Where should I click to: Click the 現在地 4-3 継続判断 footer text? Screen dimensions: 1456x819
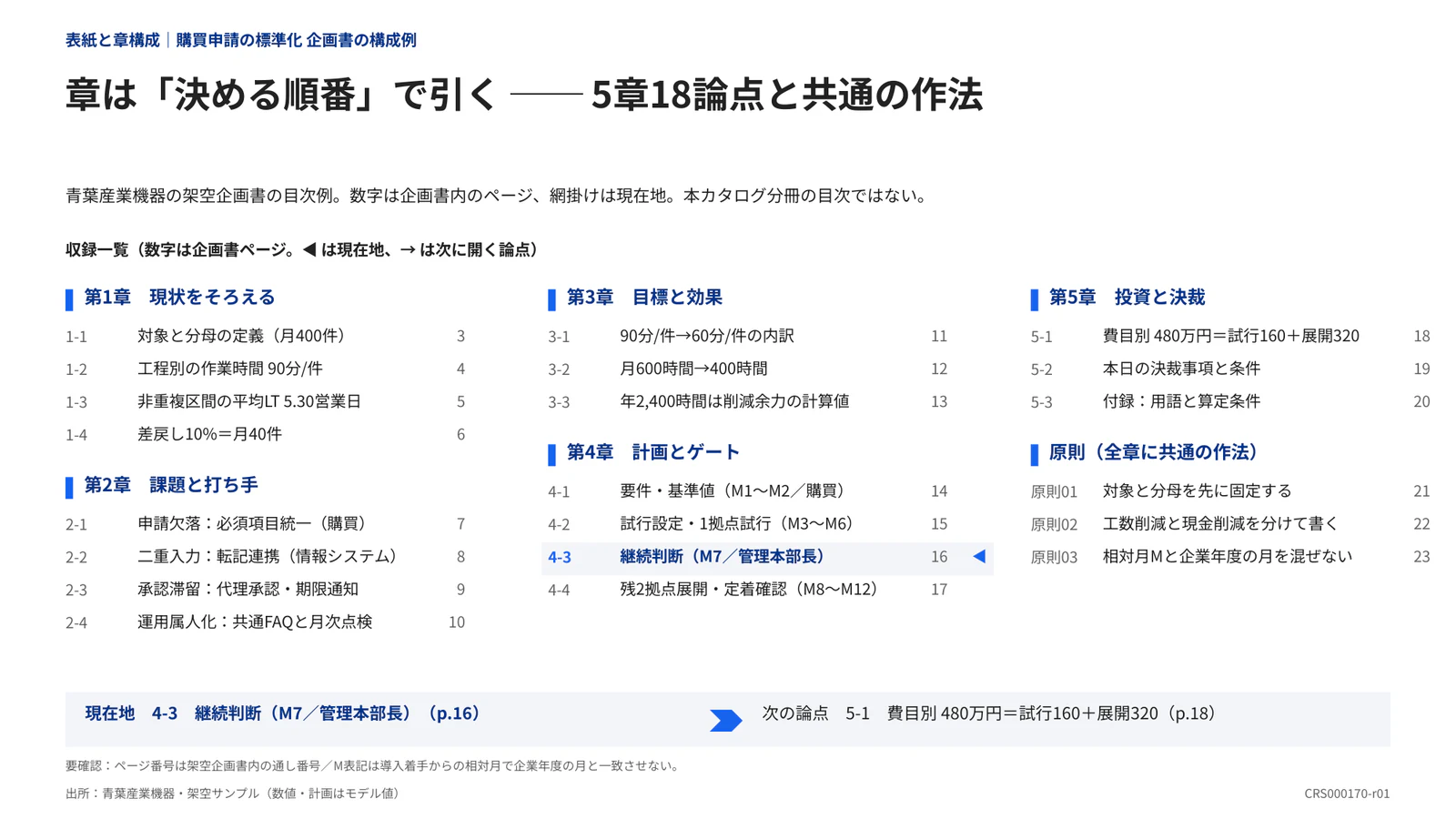282,713
